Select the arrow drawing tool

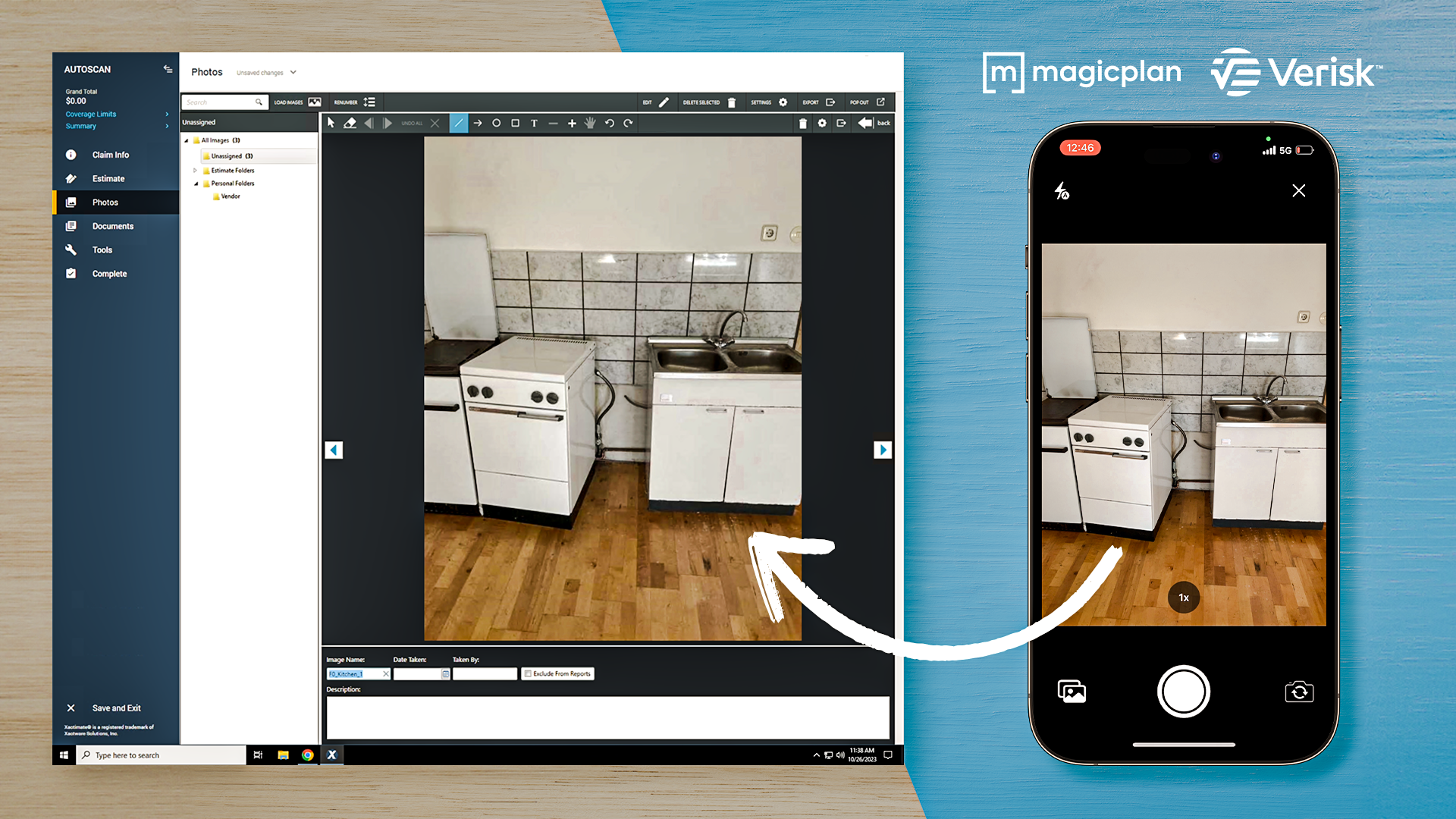(478, 123)
